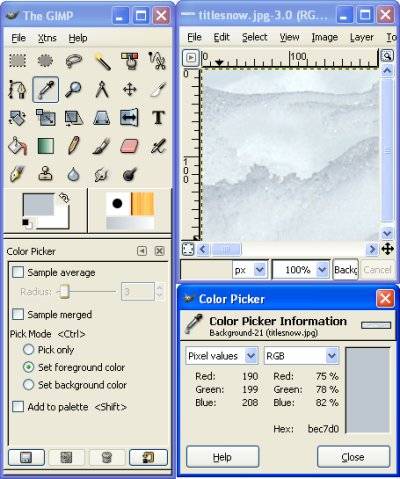Select the Move tool

click(x=130, y=89)
